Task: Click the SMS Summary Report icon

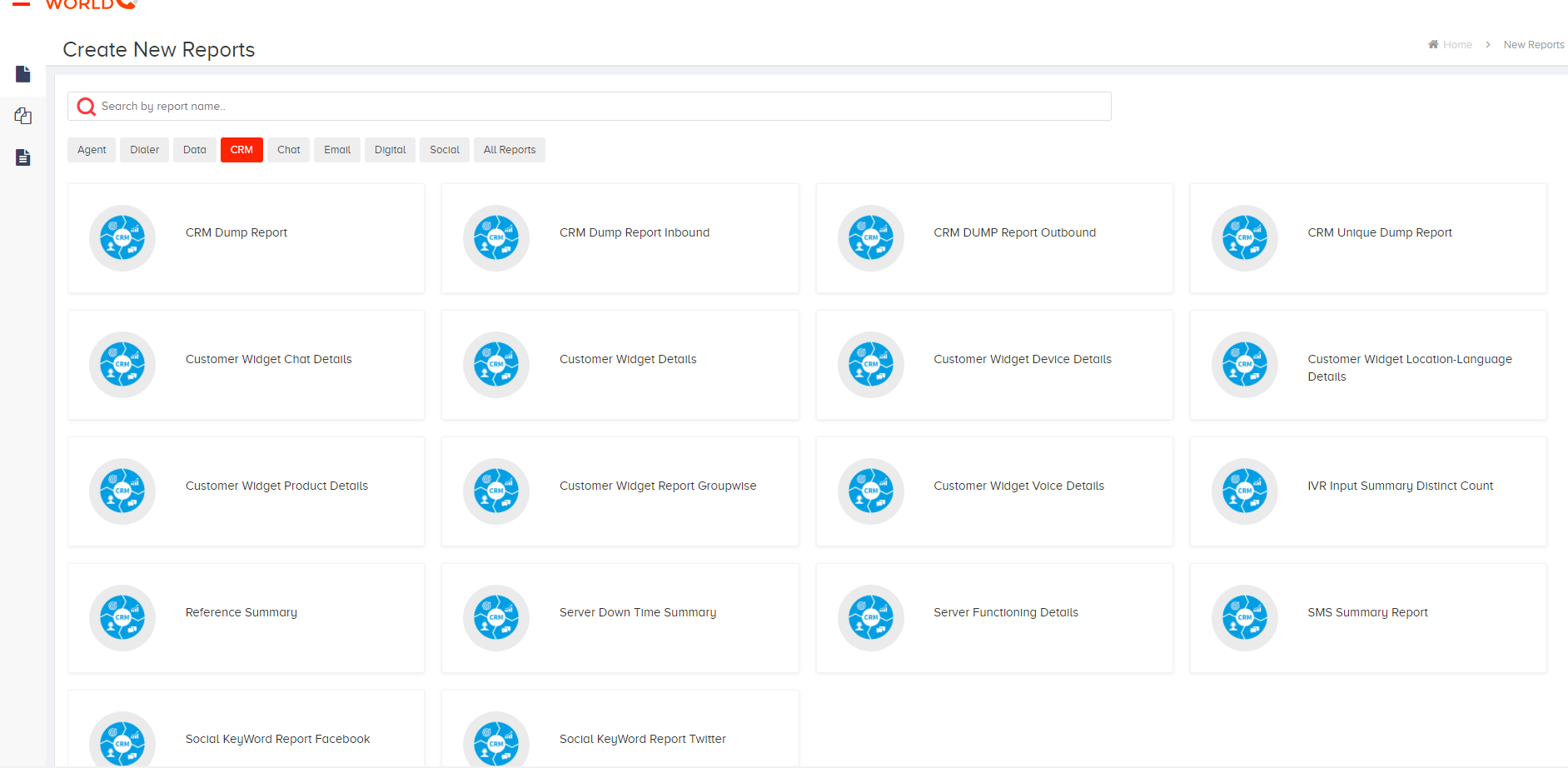Action: (x=1244, y=618)
